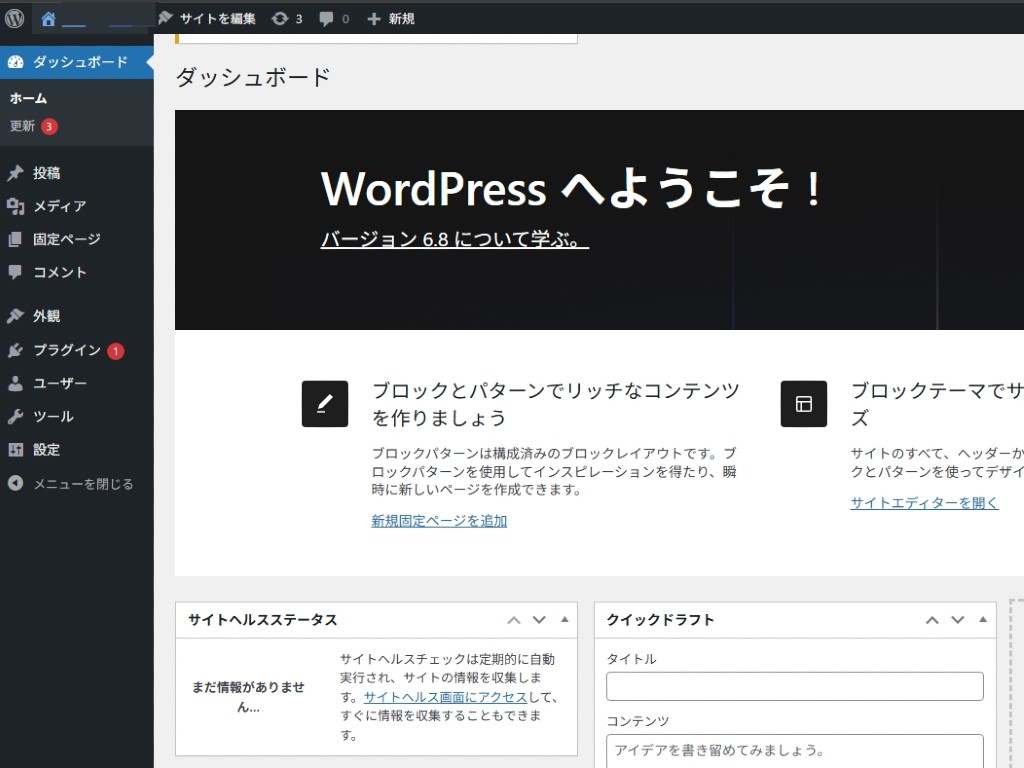Open ダッシュボード menu in sidebar
The height and width of the screenshot is (768, 1024).
[76, 62]
